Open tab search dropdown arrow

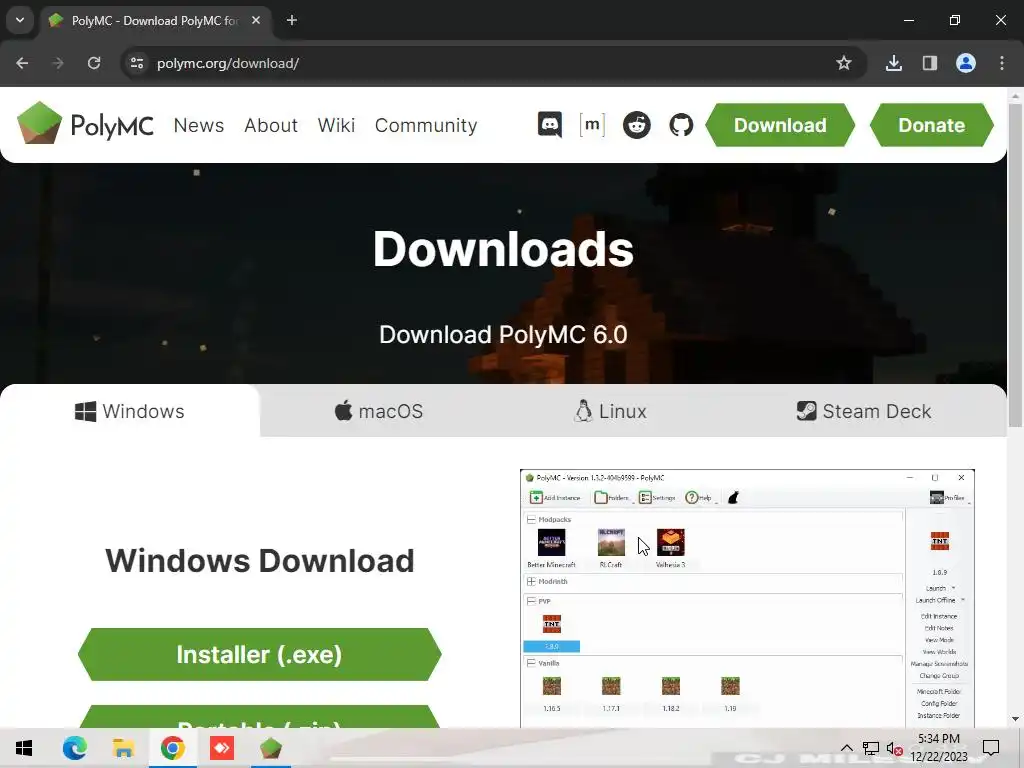(20, 20)
